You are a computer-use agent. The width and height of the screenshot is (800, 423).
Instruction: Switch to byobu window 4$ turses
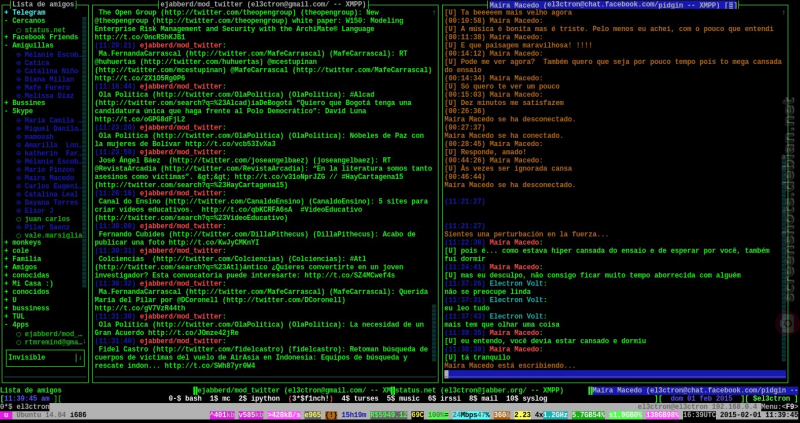tap(360, 399)
